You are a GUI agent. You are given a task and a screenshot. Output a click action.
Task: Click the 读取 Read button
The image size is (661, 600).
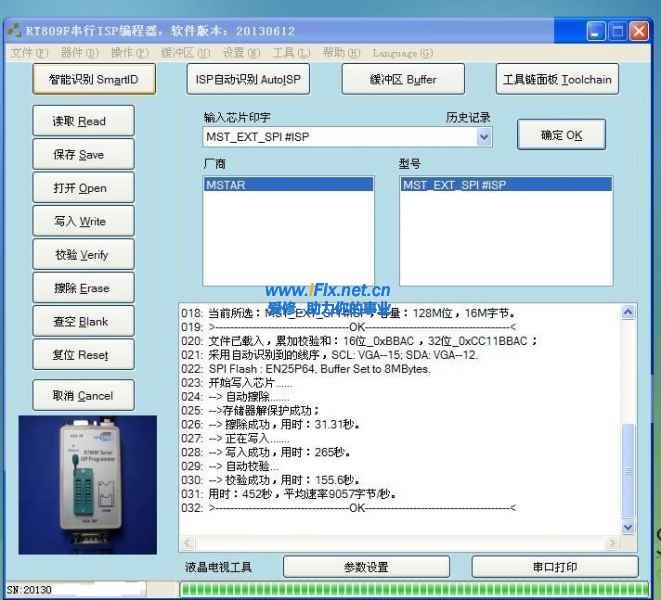83,121
